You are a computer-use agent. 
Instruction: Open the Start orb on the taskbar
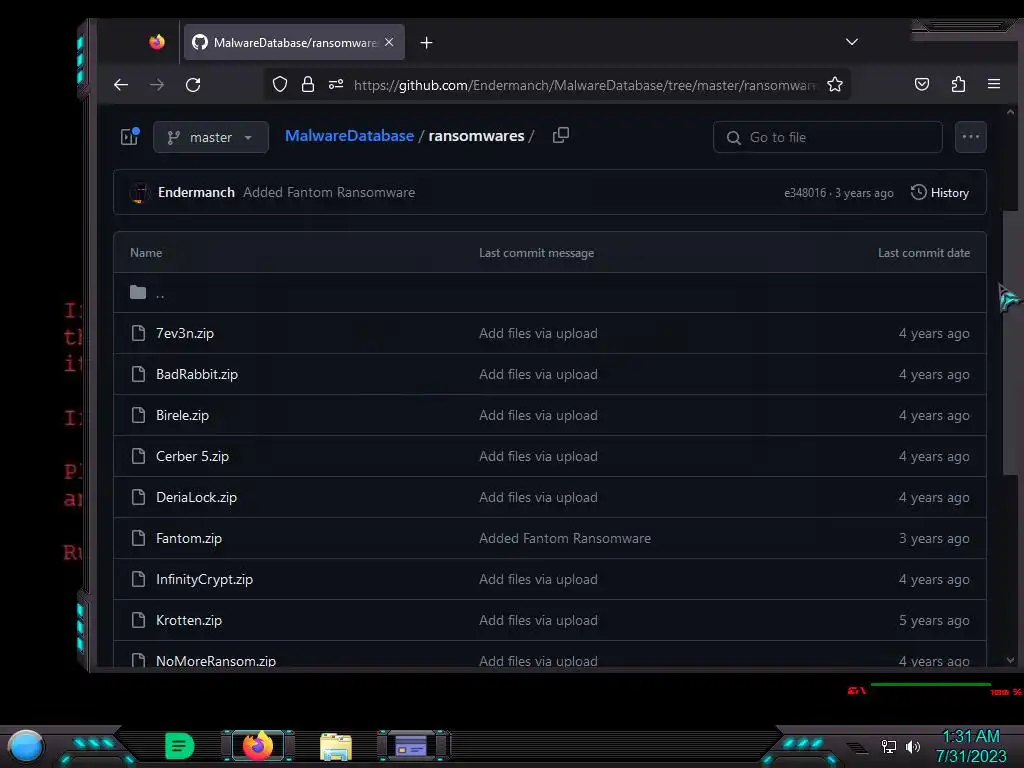[x=26, y=746]
